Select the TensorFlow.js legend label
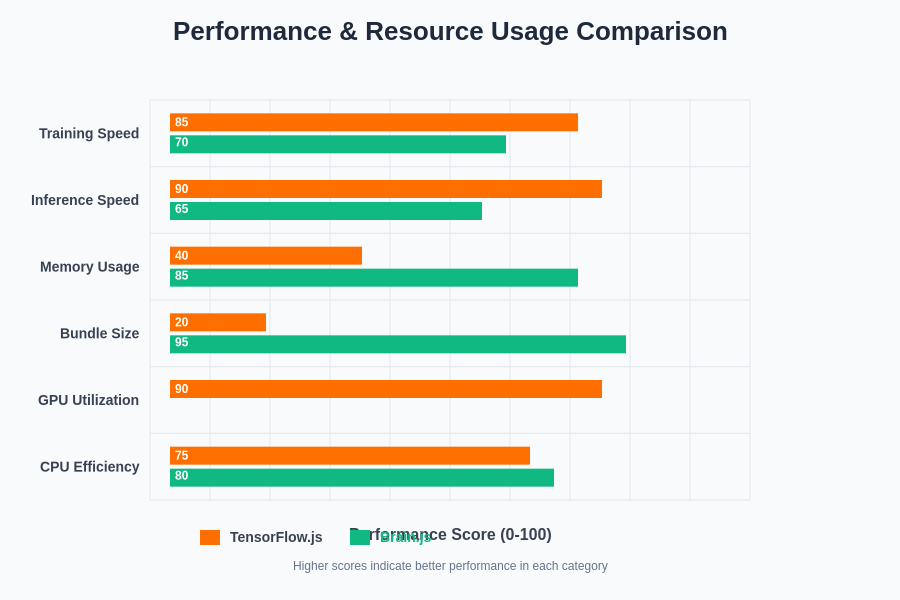 276,537
